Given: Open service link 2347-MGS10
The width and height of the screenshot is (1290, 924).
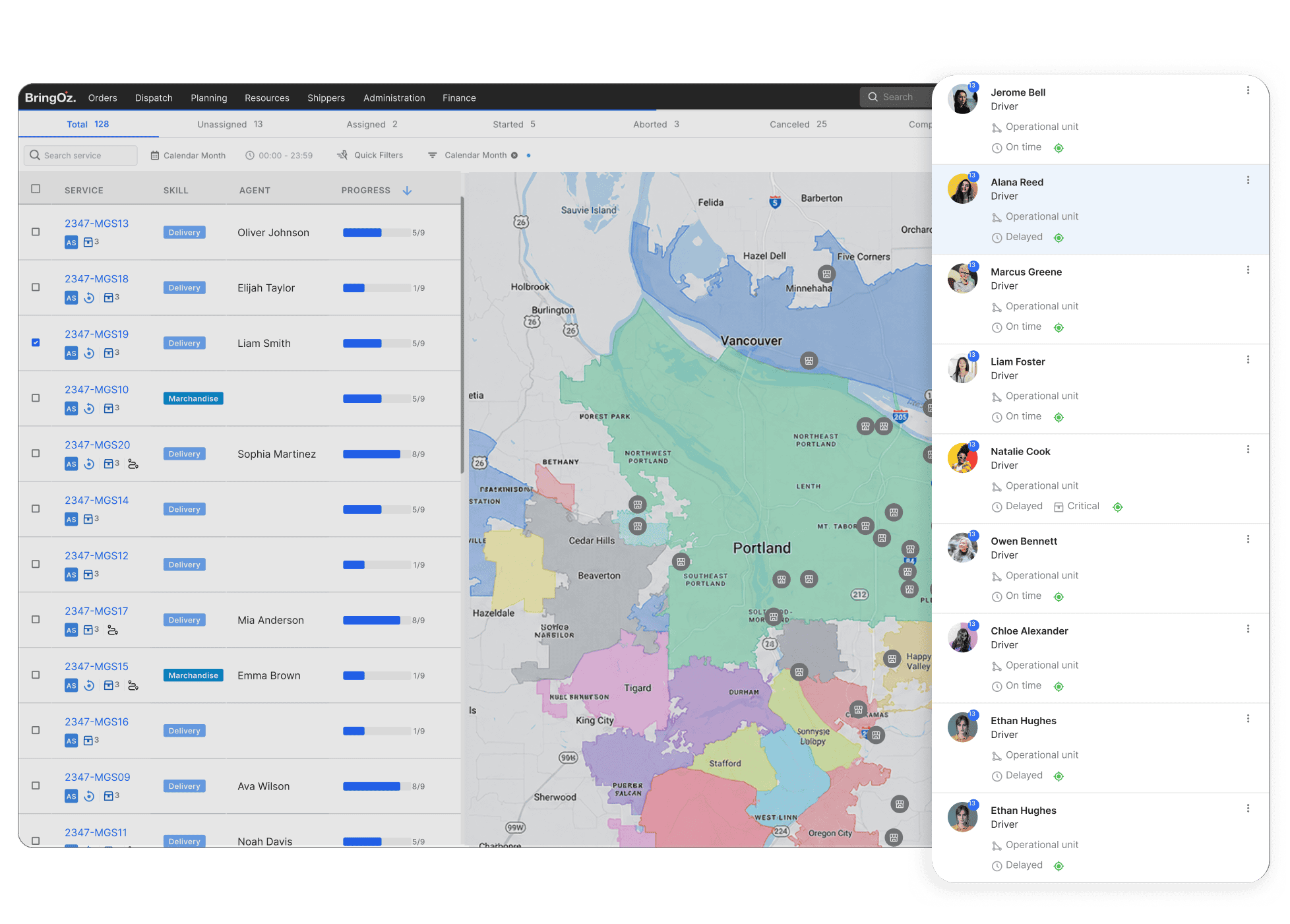Looking at the screenshot, I should click(x=97, y=390).
